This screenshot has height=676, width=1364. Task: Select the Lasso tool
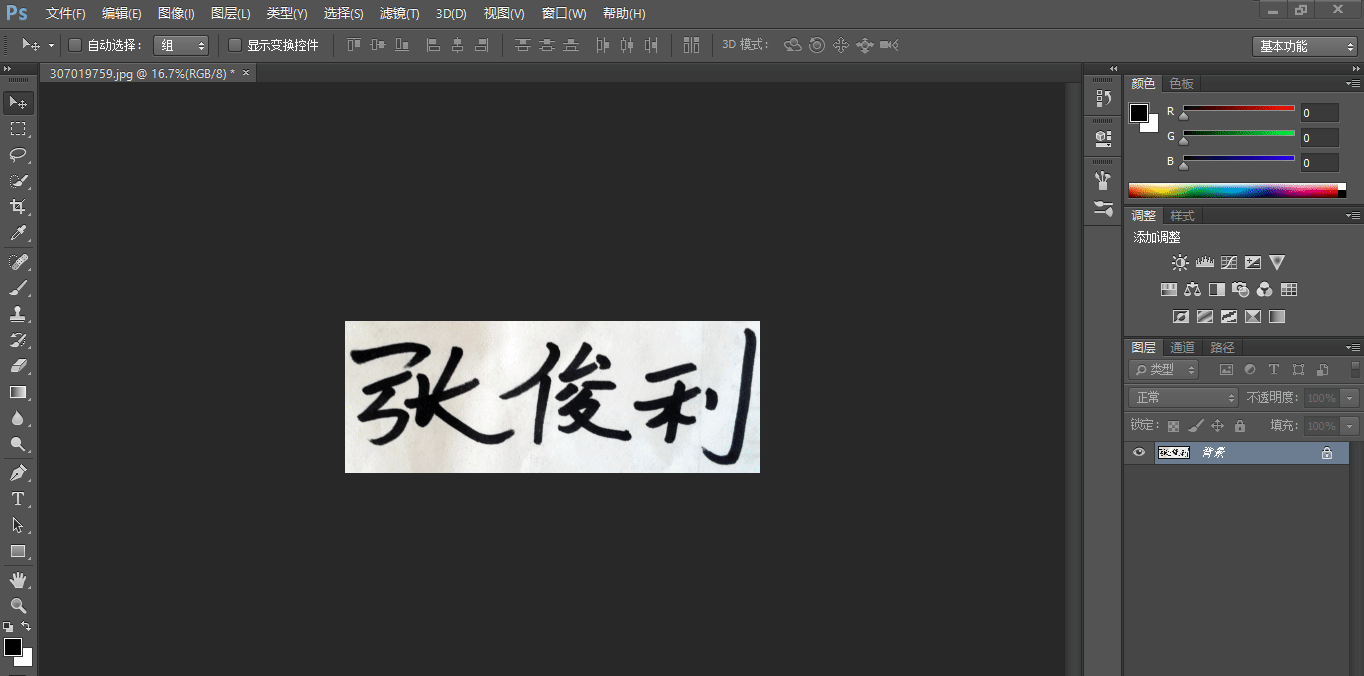click(x=18, y=155)
